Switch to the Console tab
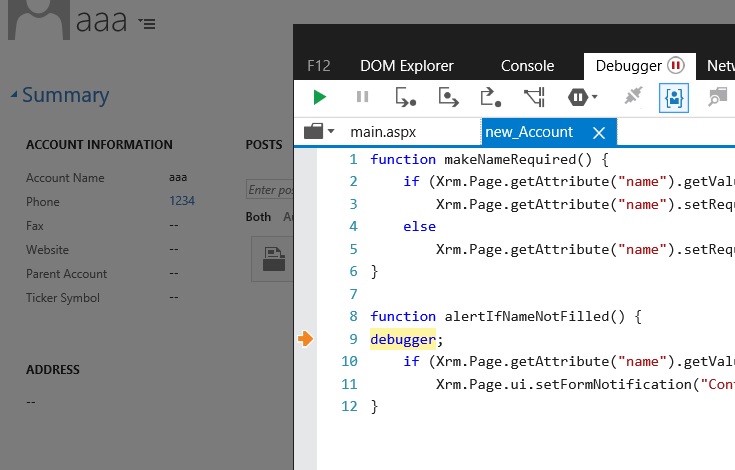Viewport: 735px width, 470px height. [x=527, y=66]
